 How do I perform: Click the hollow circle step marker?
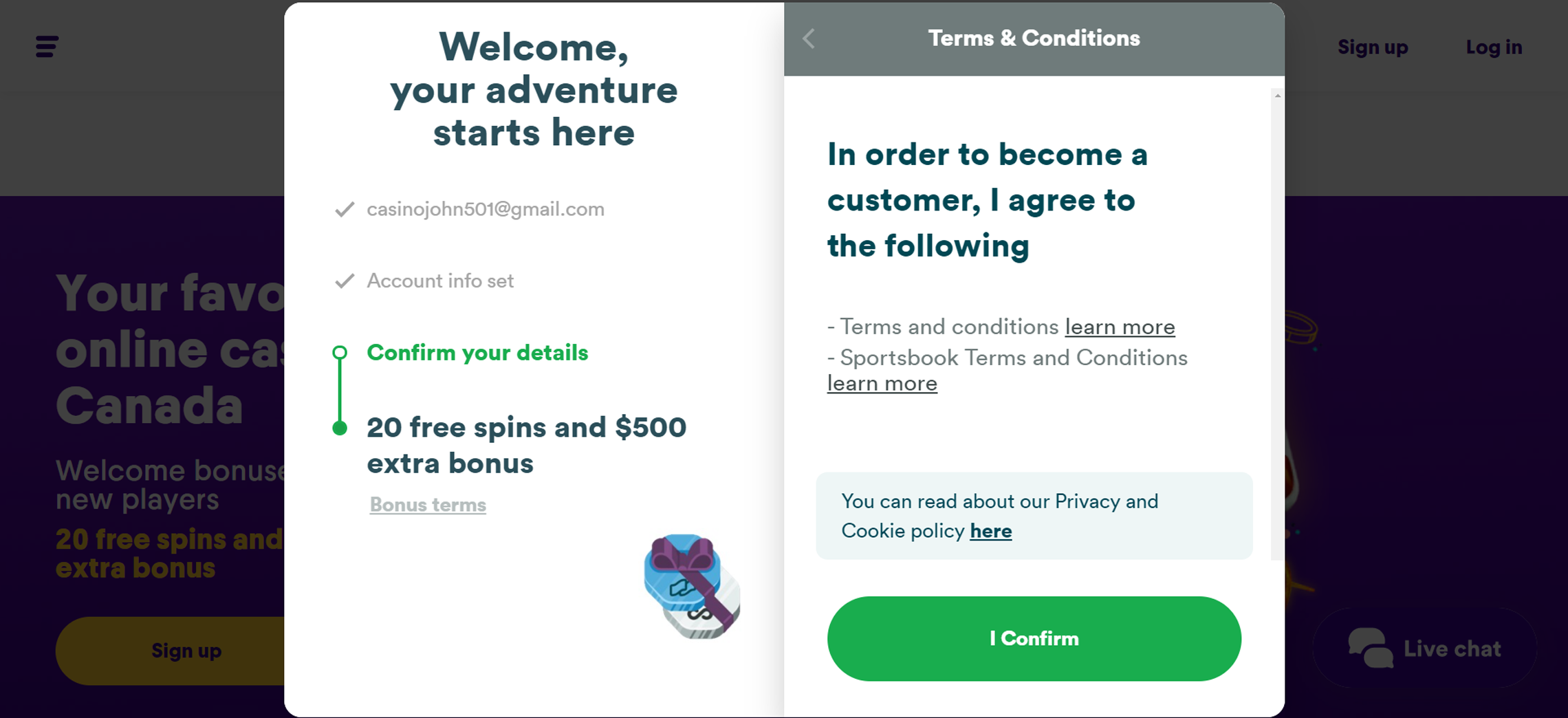340,353
